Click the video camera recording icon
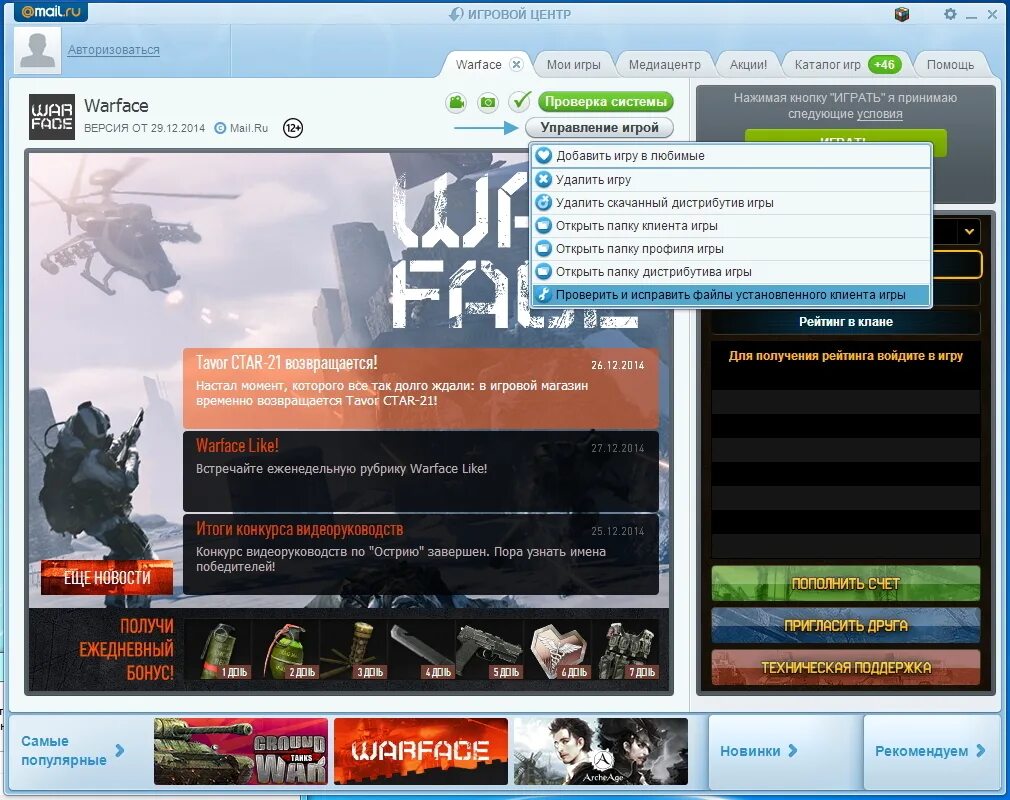This screenshot has width=1010, height=800. tap(457, 102)
